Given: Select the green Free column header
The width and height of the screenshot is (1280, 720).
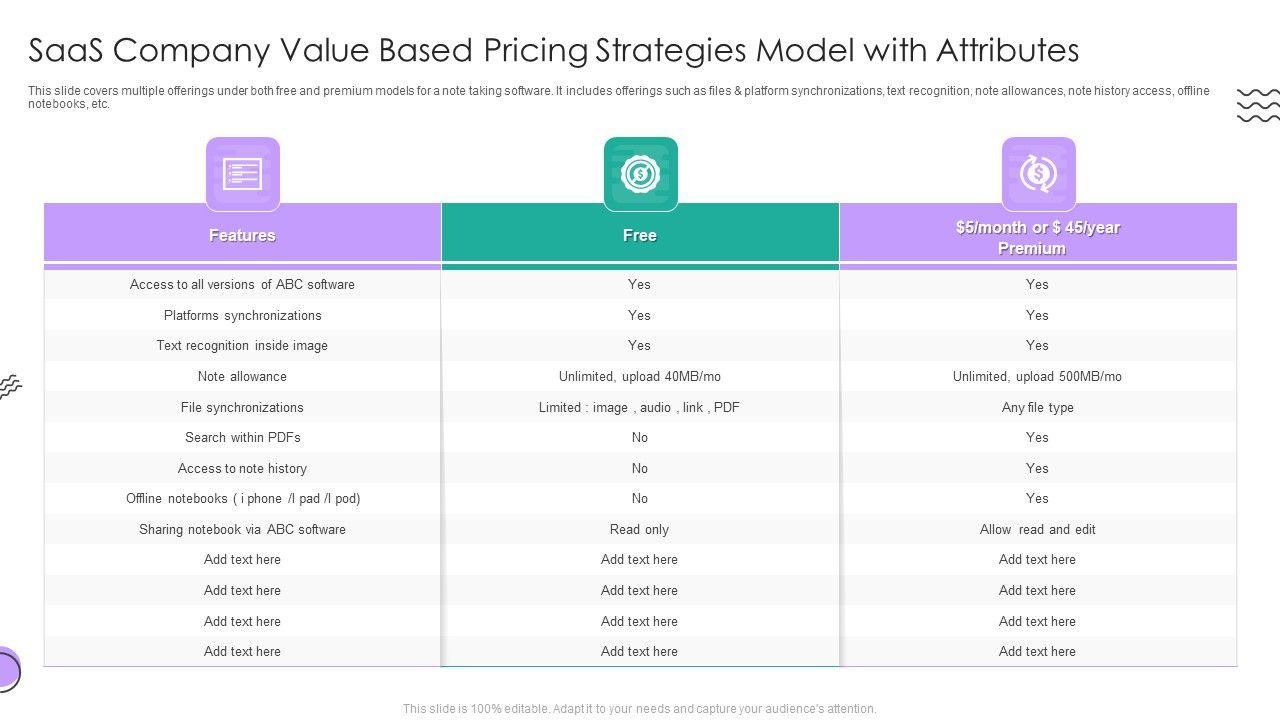Looking at the screenshot, I should (640, 235).
